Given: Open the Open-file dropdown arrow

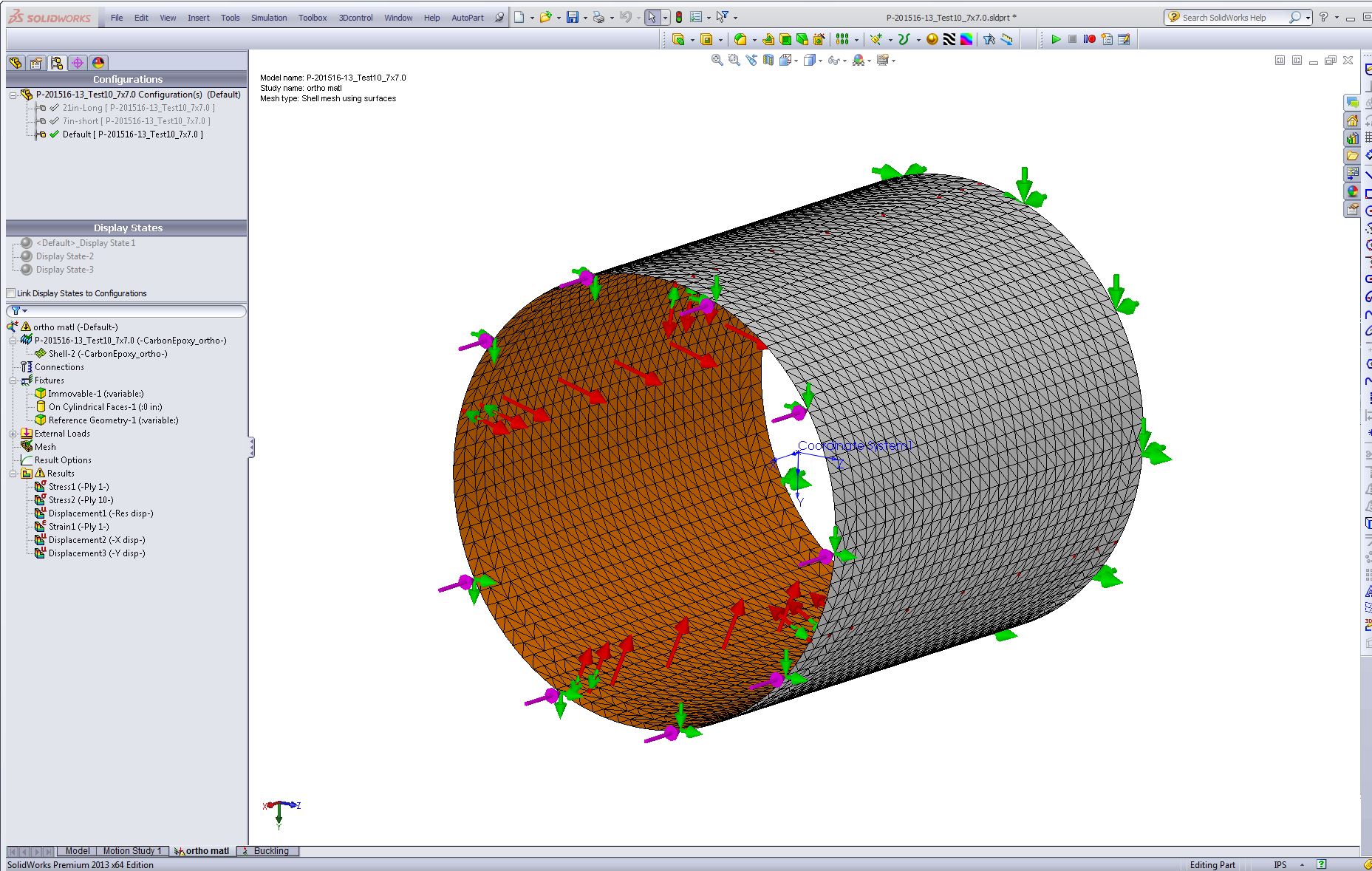Looking at the screenshot, I should tap(558, 18).
